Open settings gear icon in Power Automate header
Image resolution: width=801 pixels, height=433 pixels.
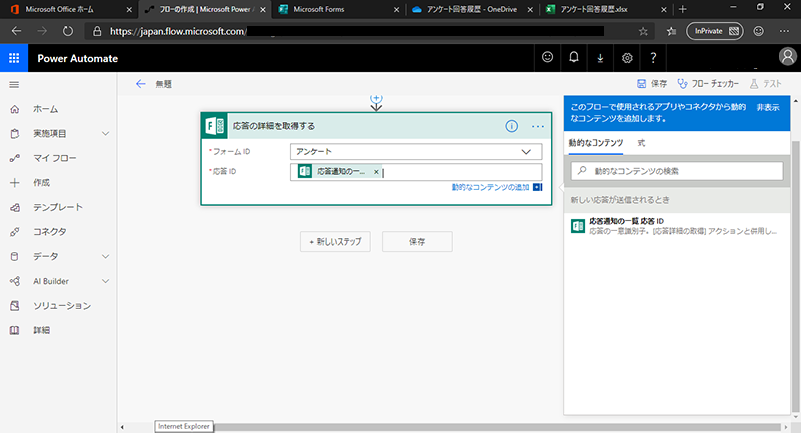(627, 58)
